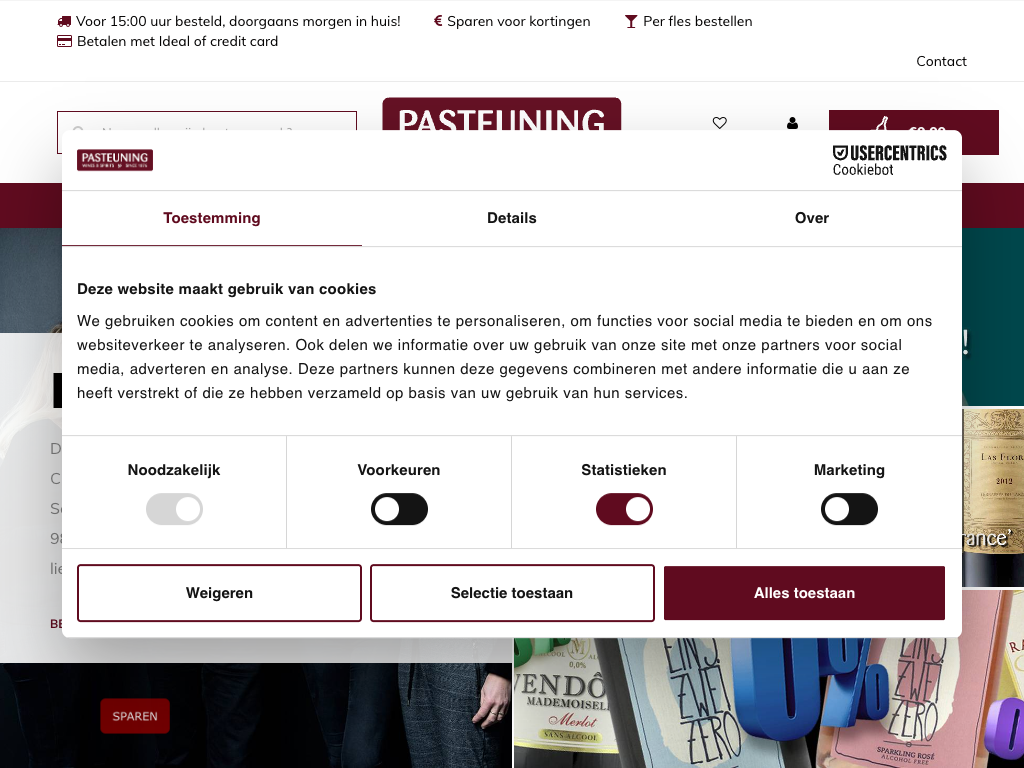Click the wine glass icon
The image size is (1024, 768).
pos(630,22)
